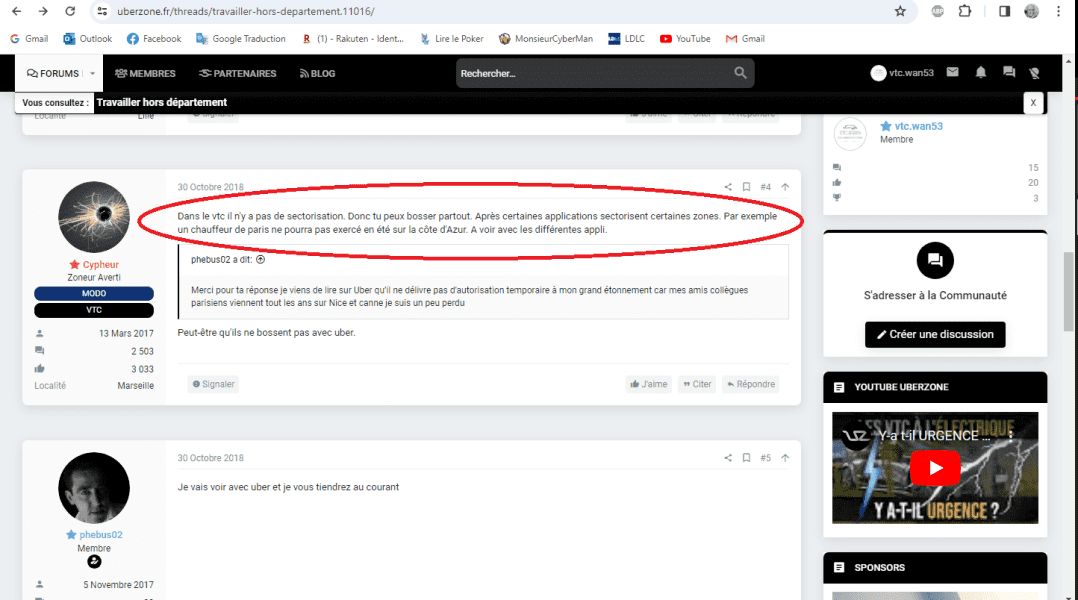Click Marseille locality link

[135, 386]
